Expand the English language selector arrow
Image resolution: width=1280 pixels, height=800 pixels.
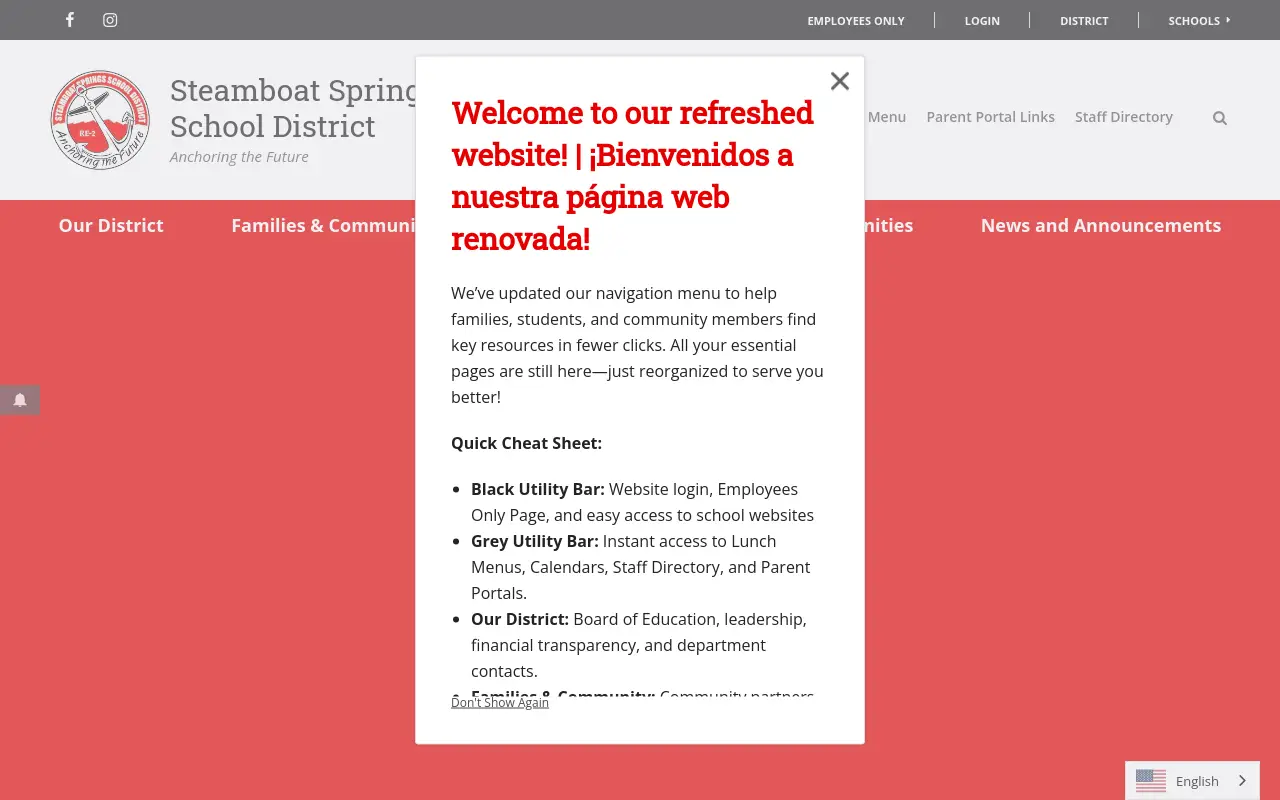[1243, 781]
